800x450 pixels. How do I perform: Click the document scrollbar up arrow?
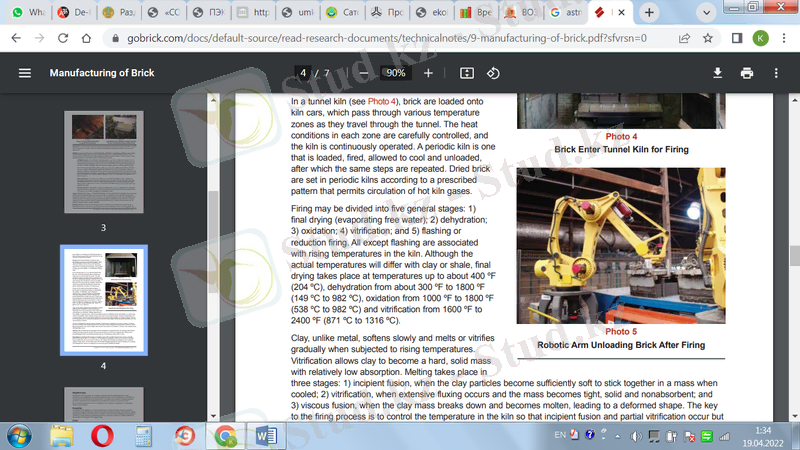(x=794, y=99)
